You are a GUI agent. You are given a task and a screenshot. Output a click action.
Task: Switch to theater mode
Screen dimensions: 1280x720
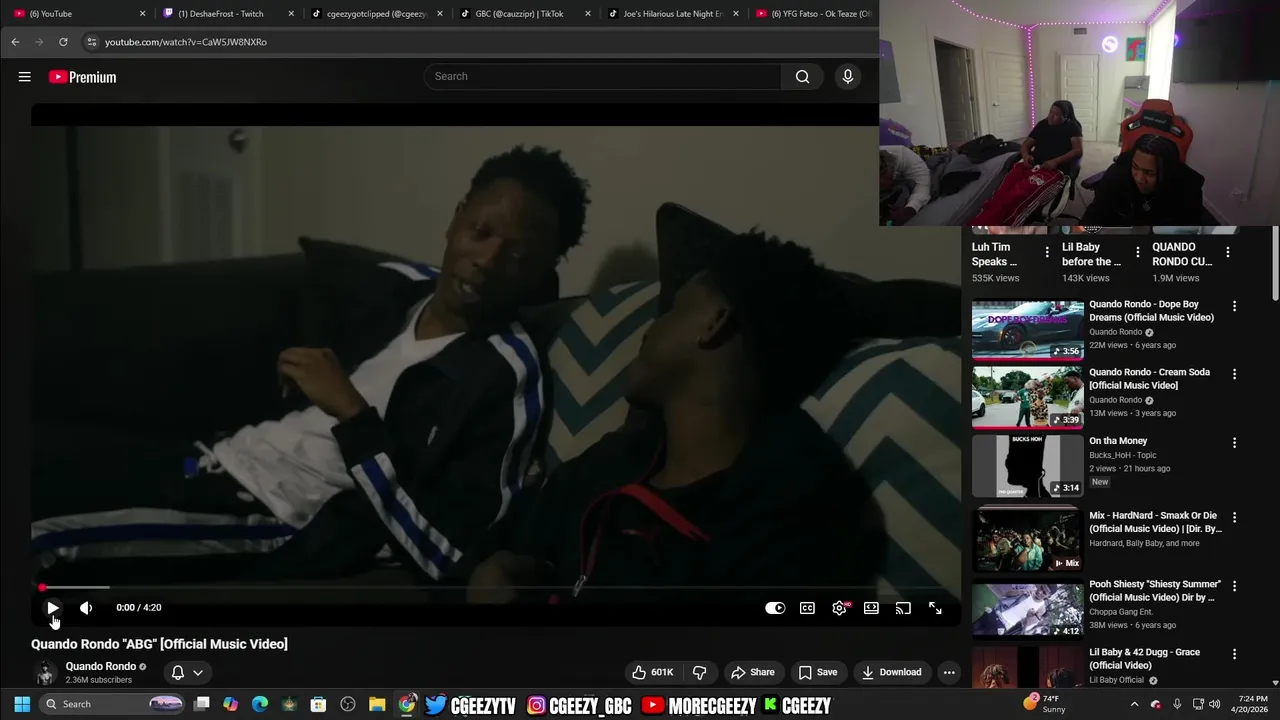click(x=871, y=608)
